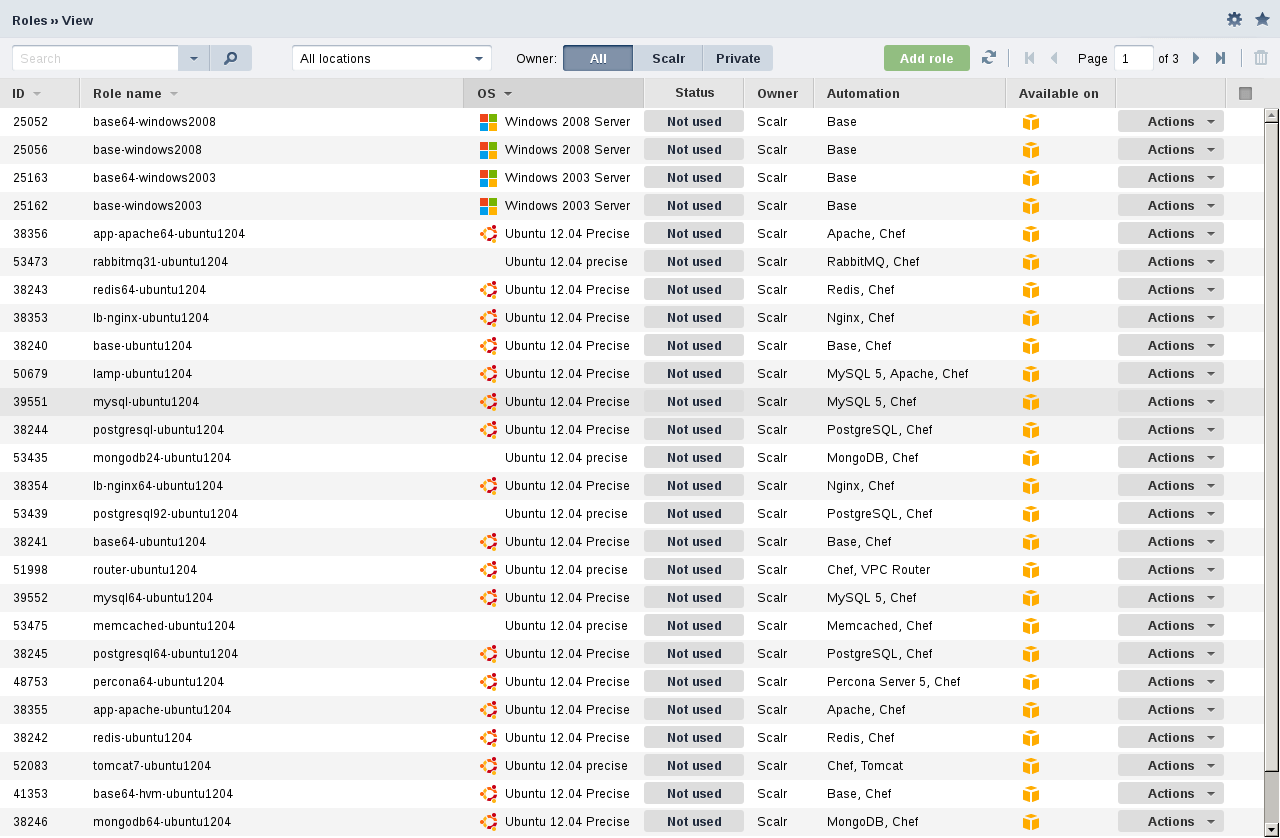Open Actions menu for mongodb64-ubuntu1204

coord(1171,822)
